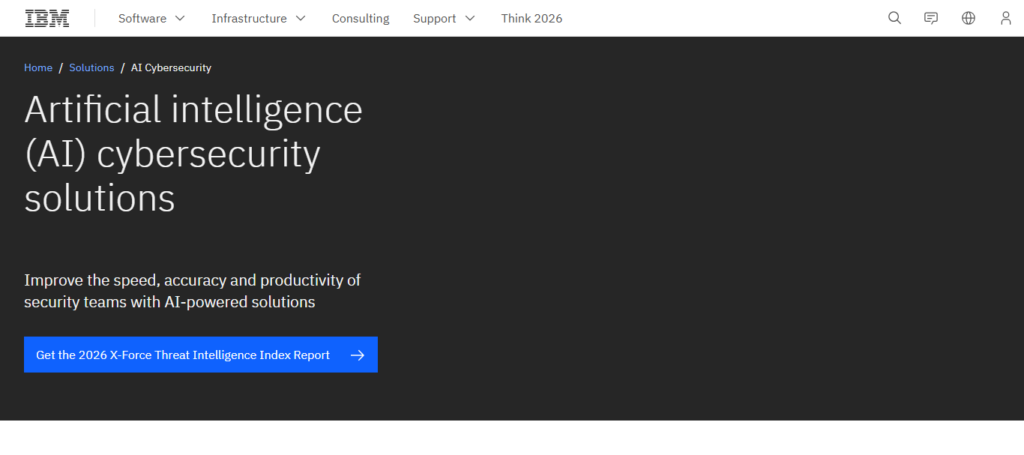
Task: Expand the Software dropdown menu
Action: pyautogui.click(x=152, y=18)
